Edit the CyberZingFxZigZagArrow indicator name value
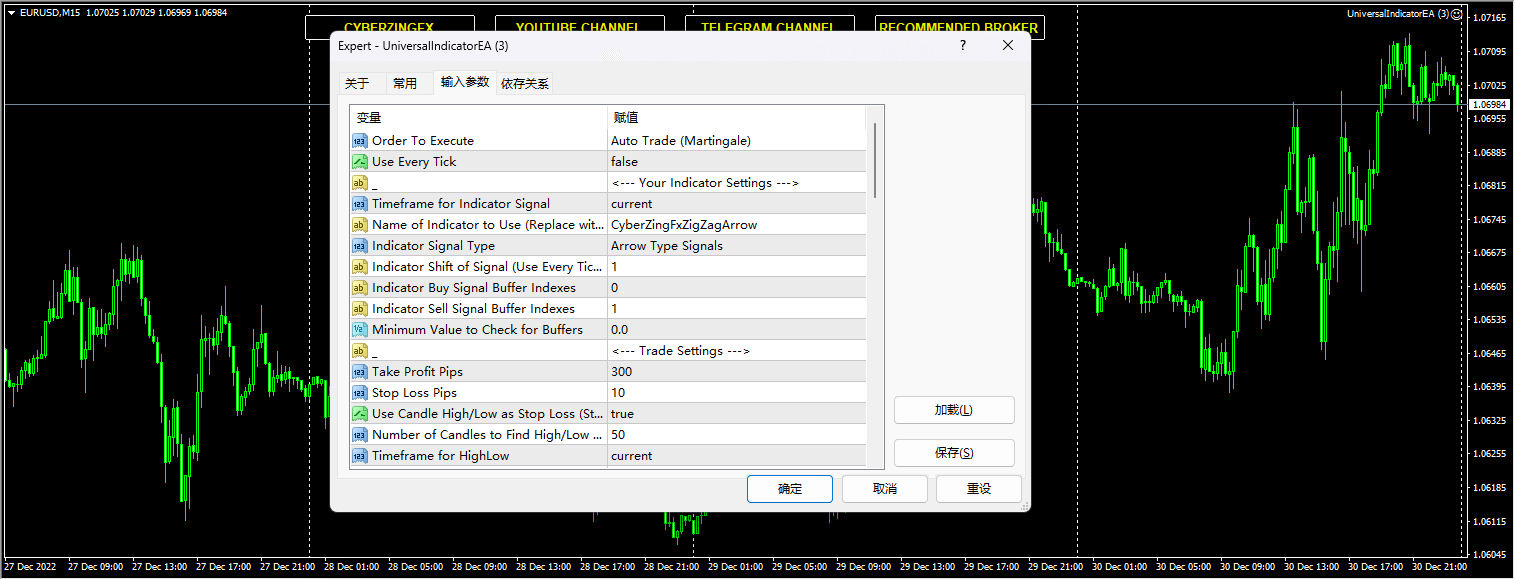Image resolution: width=1515 pixels, height=580 pixels. tap(736, 225)
